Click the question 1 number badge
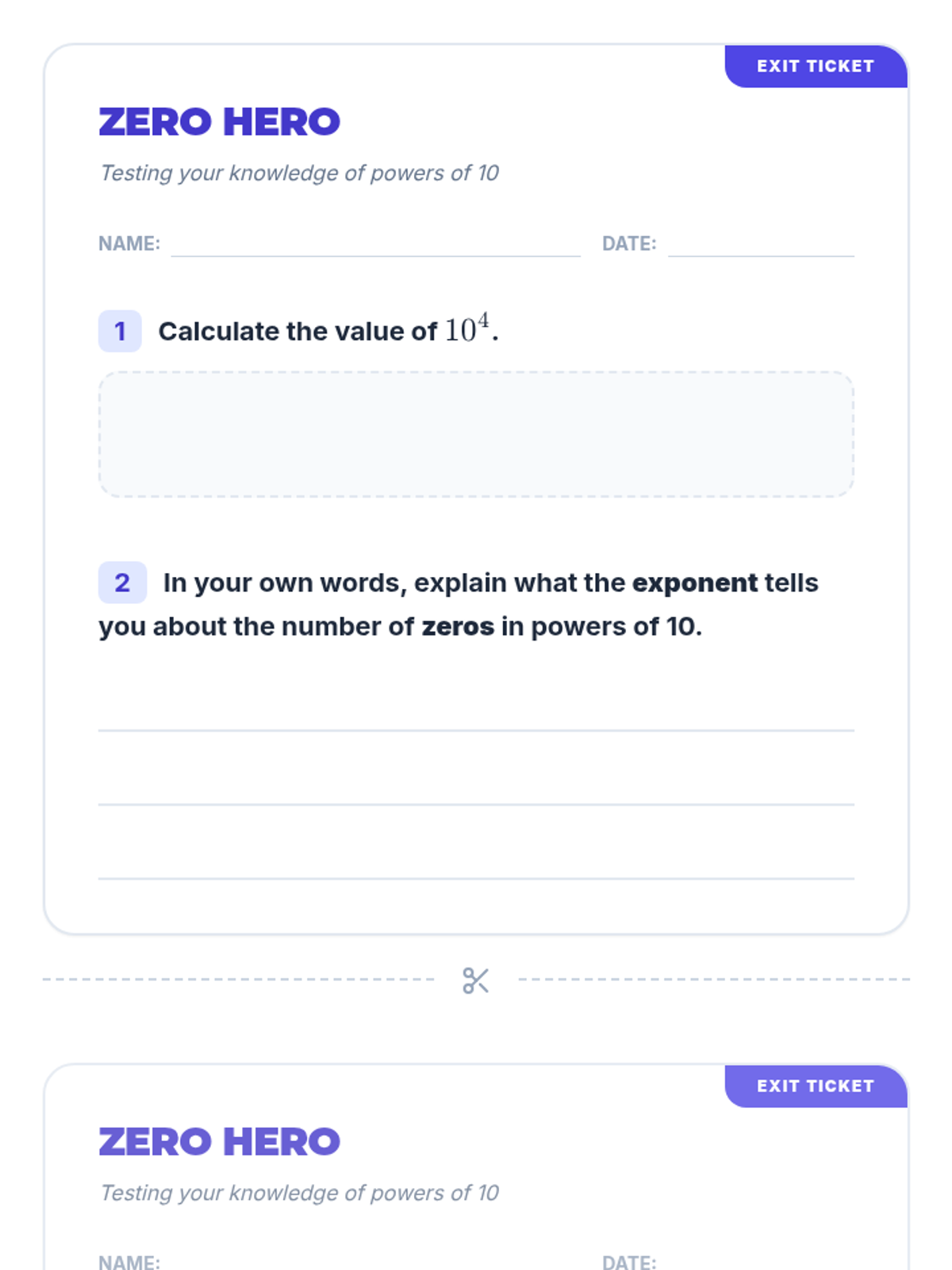The image size is (952, 1270). 120,331
